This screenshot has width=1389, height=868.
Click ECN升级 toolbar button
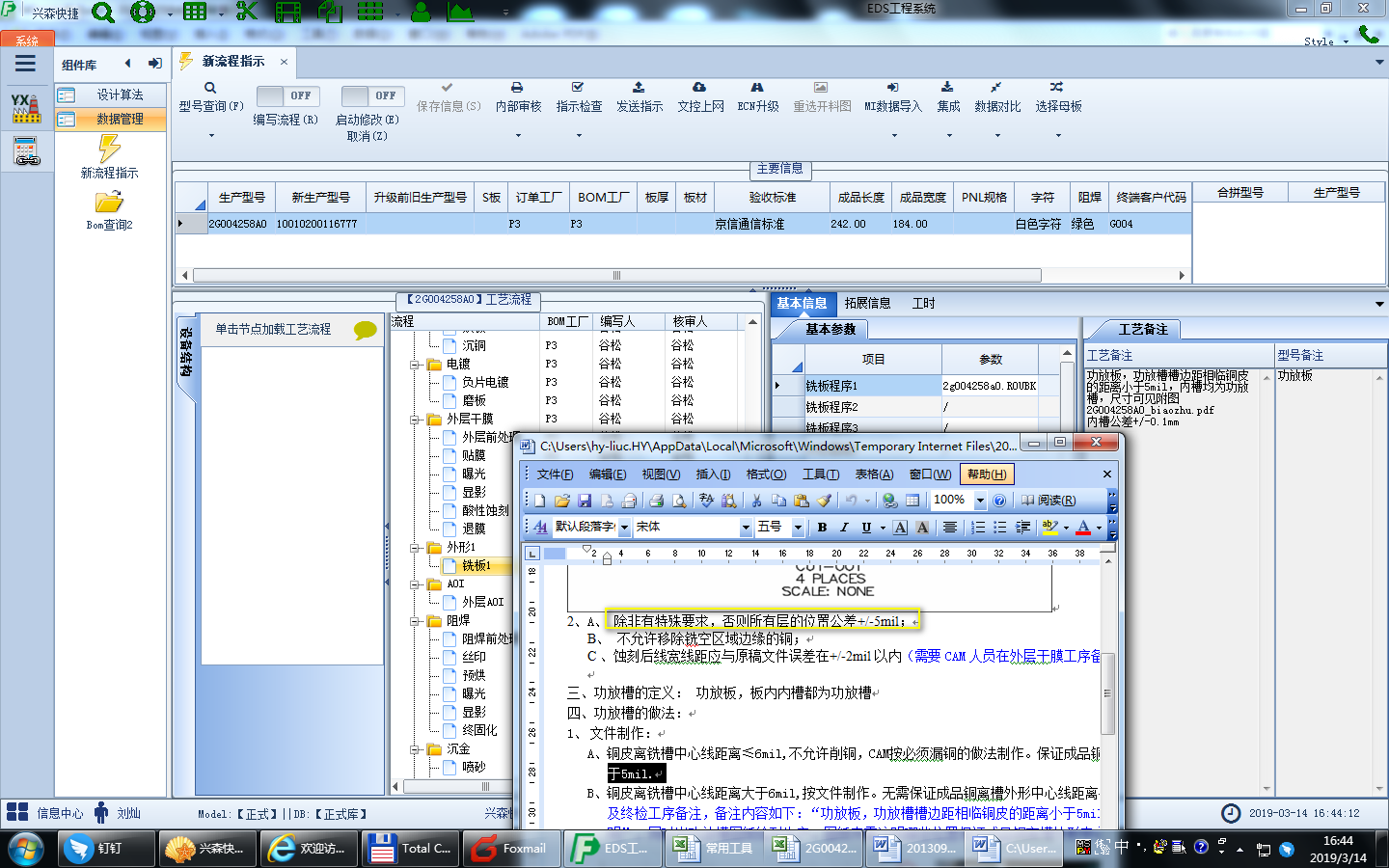[758, 97]
